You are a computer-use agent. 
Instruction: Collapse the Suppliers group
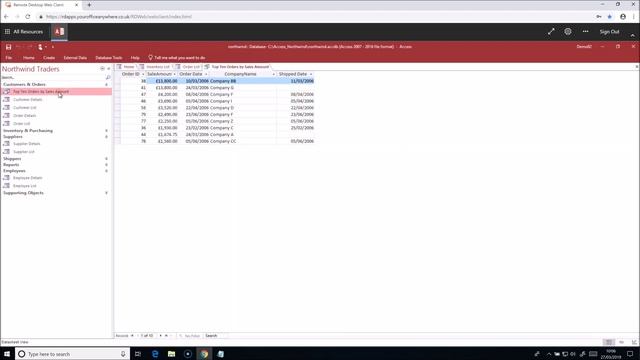click(107, 137)
